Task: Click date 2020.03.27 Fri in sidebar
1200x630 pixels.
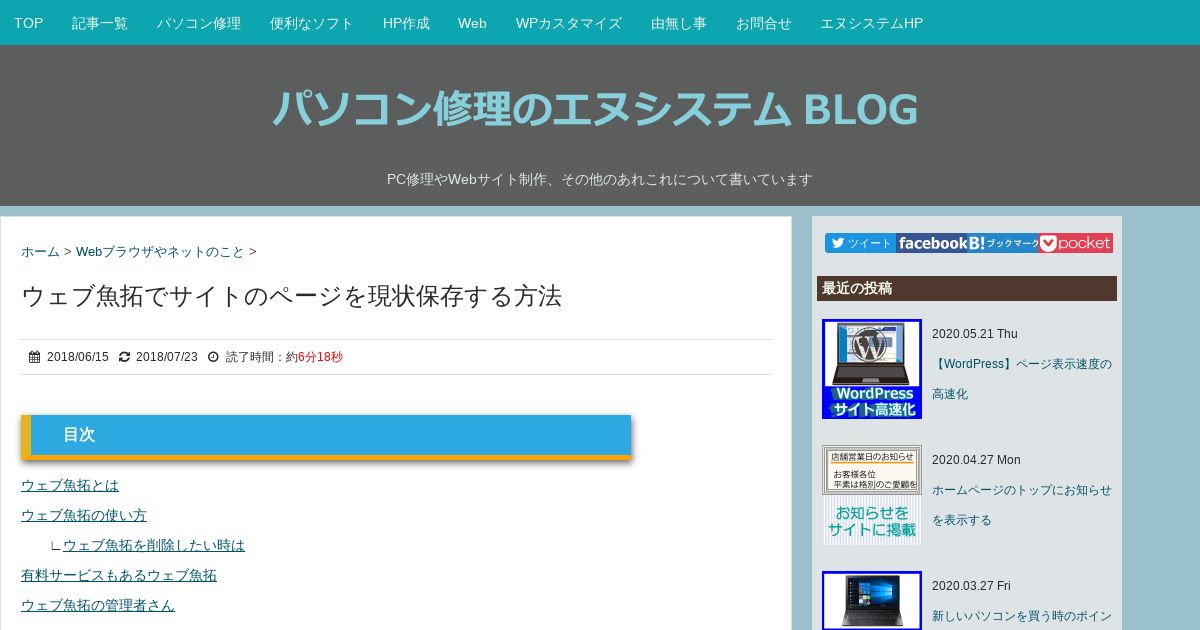Action: (x=971, y=586)
